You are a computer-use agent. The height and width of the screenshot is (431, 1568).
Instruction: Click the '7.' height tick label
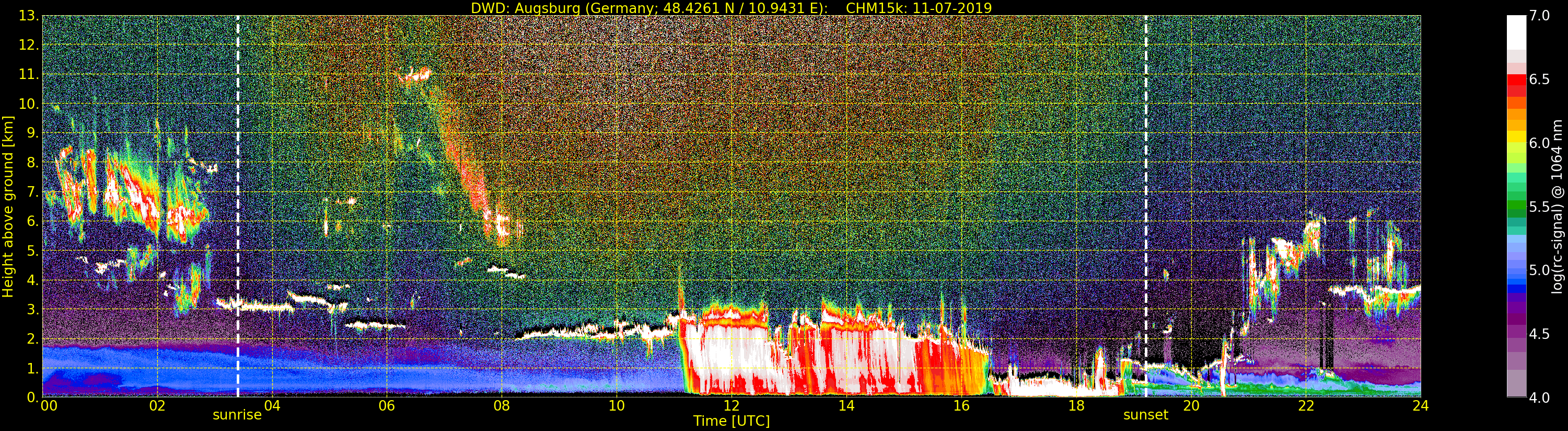click(32, 192)
